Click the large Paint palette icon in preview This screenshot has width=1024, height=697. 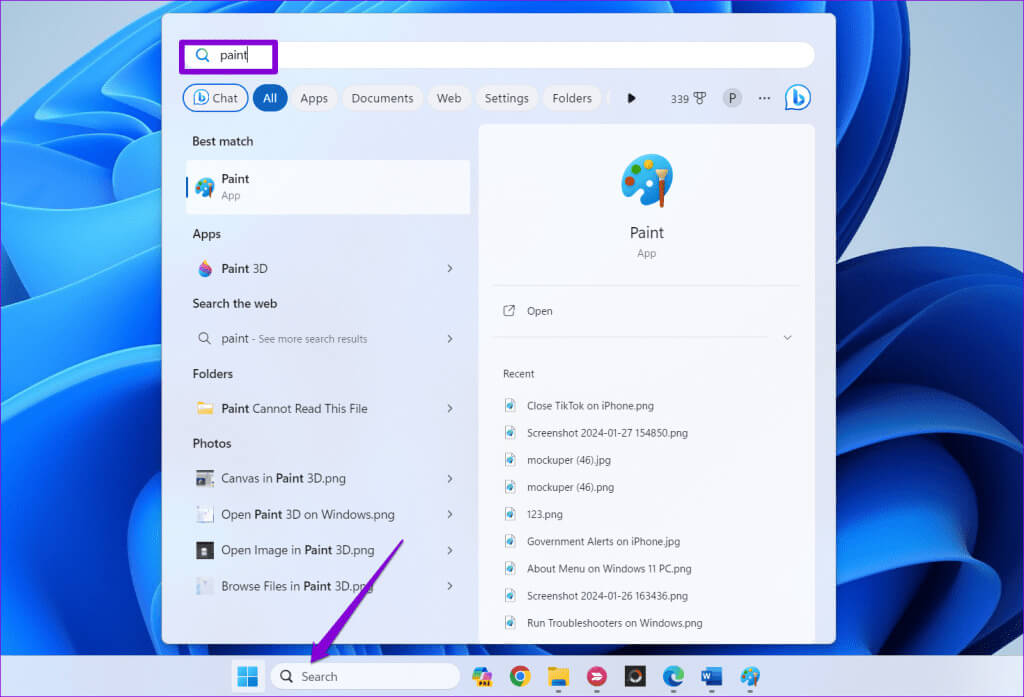[x=647, y=180]
